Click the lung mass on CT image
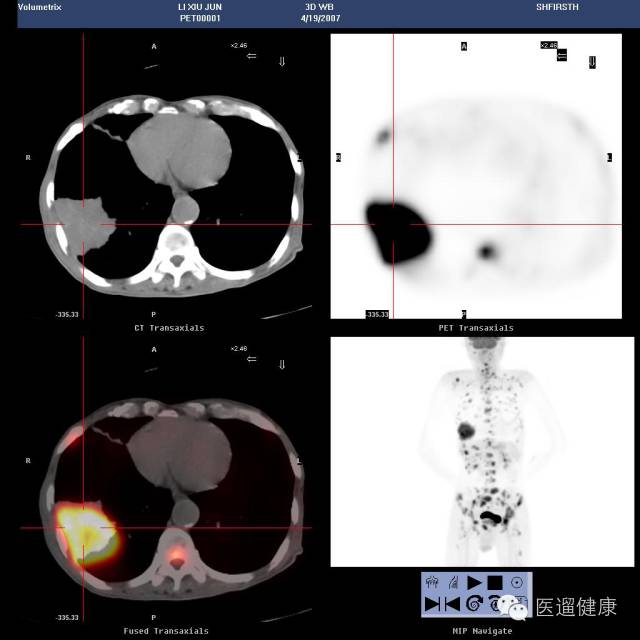This screenshot has width=640, height=640. click(84, 226)
